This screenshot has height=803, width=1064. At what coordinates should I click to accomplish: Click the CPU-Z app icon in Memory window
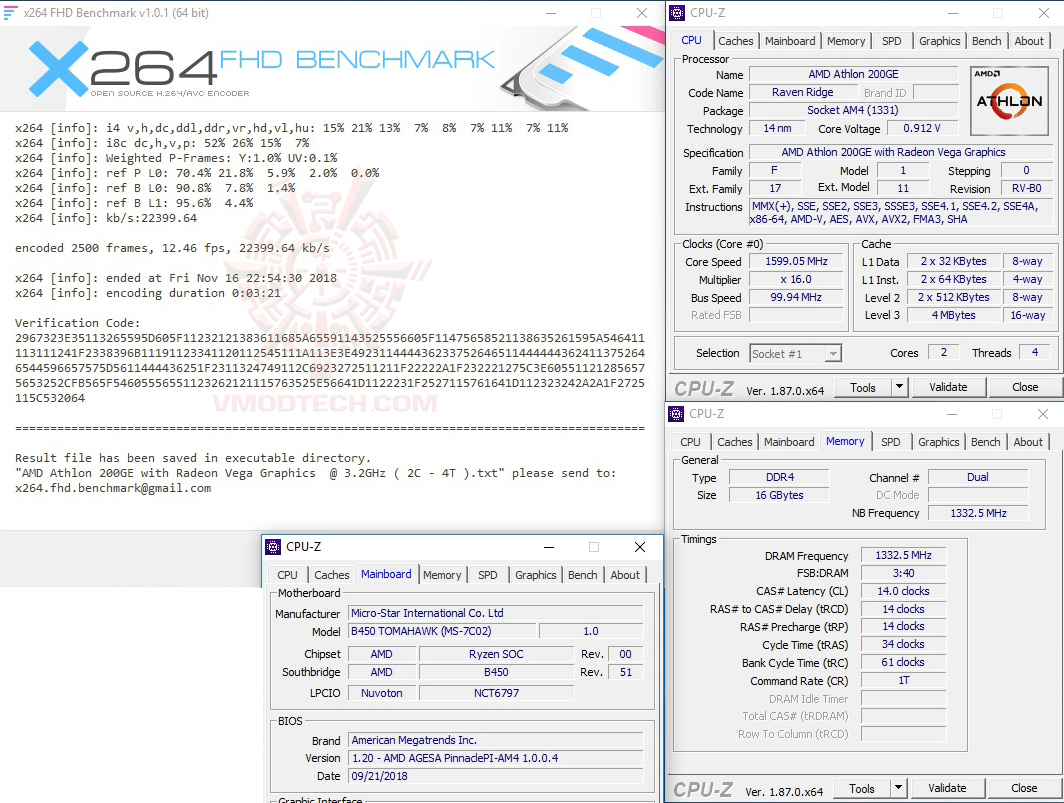click(676, 413)
